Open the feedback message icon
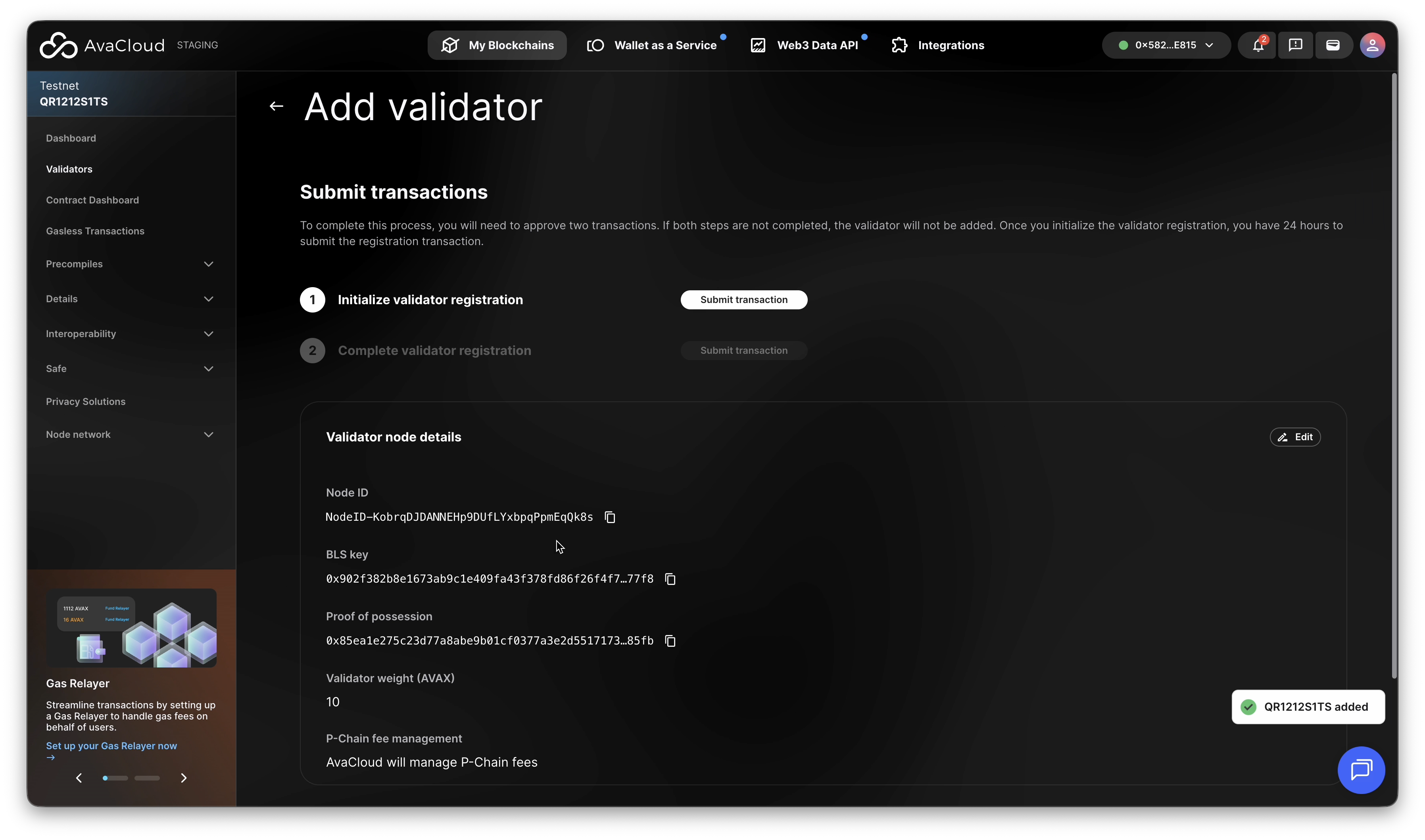 pos(1295,45)
